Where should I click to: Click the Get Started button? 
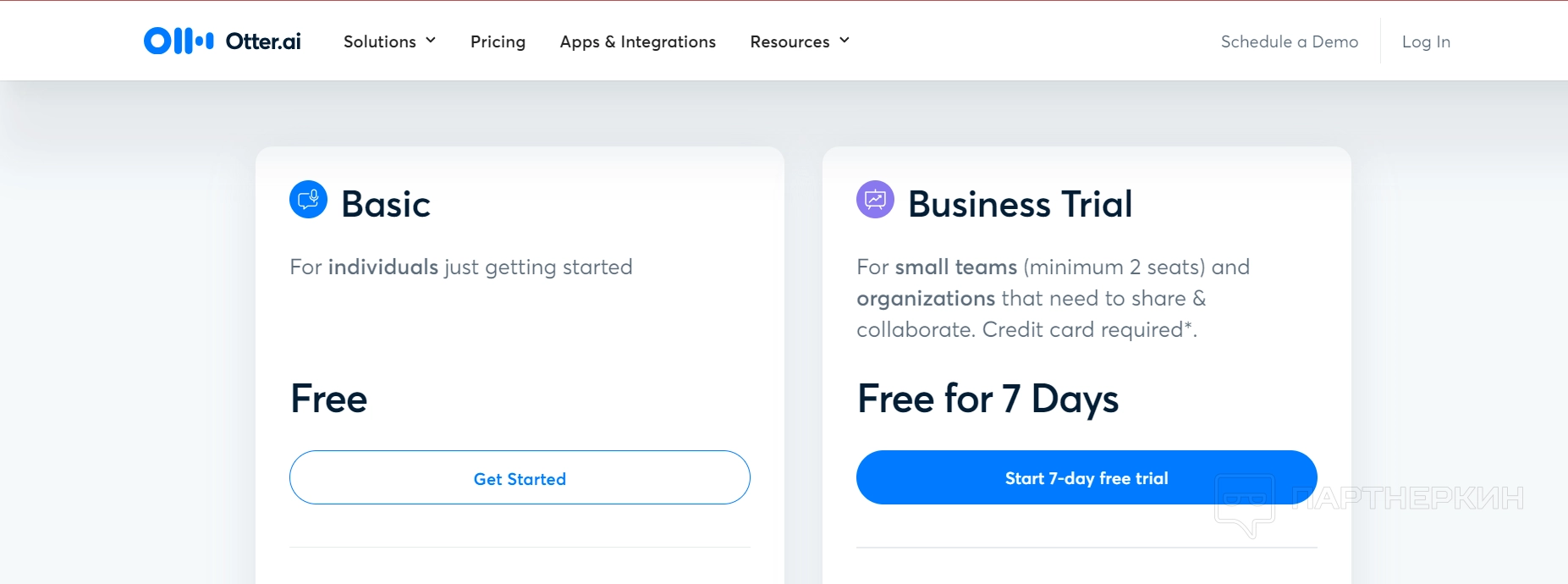[520, 477]
